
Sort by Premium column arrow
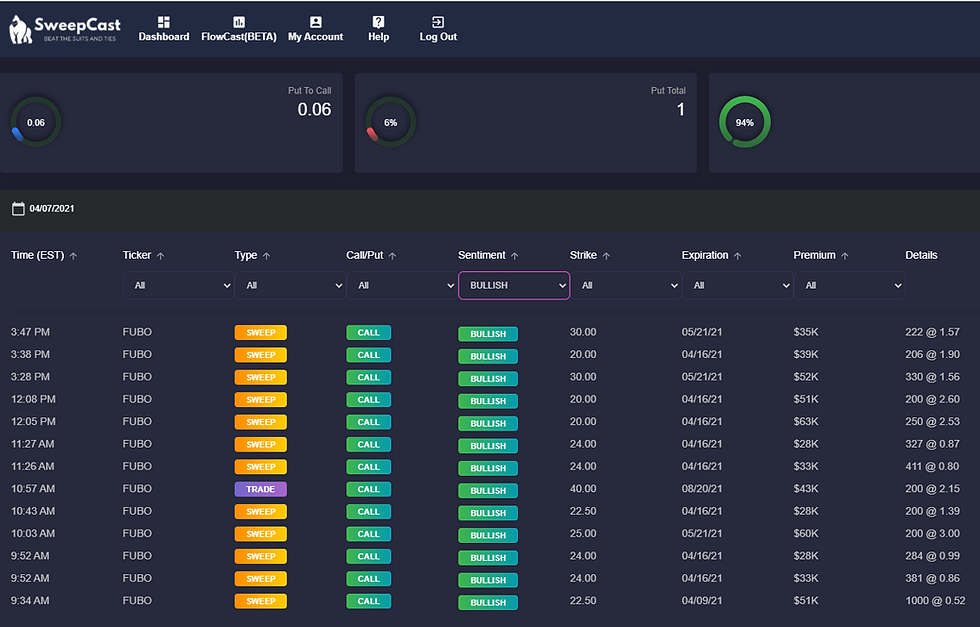[845, 256]
